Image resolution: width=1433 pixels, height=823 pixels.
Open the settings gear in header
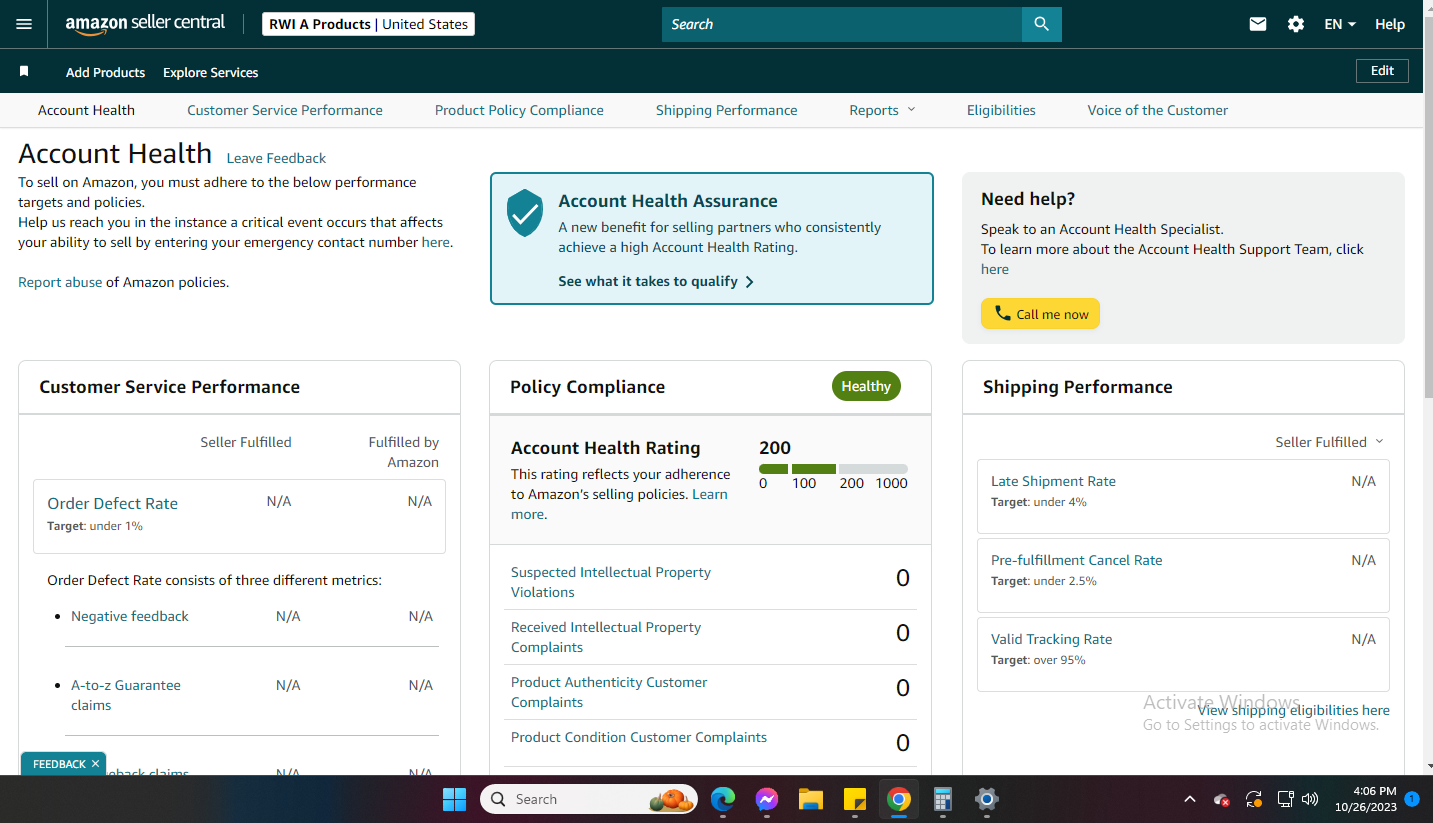point(1296,24)
